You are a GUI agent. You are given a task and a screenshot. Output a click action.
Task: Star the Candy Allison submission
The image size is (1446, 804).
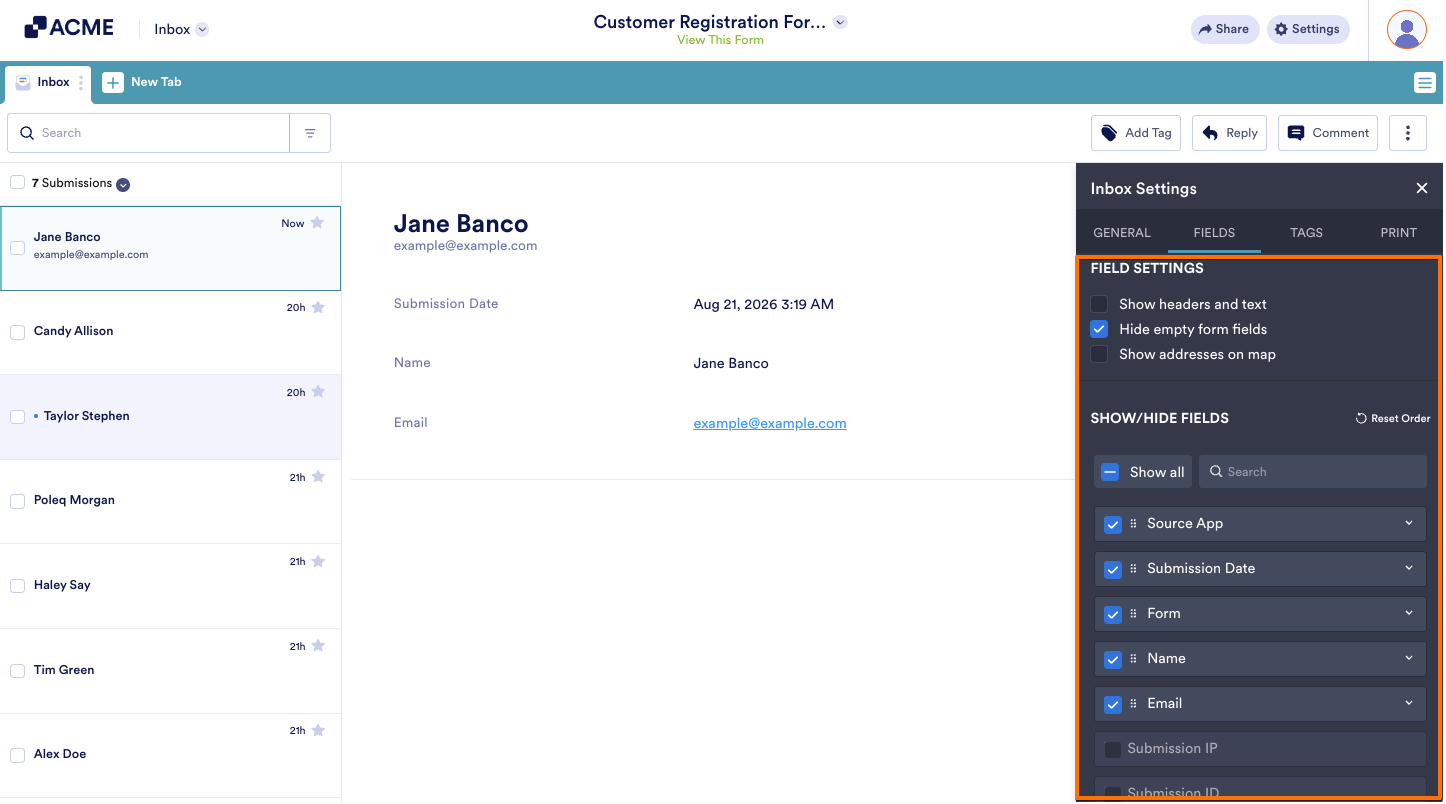click(x=318, y=307)
